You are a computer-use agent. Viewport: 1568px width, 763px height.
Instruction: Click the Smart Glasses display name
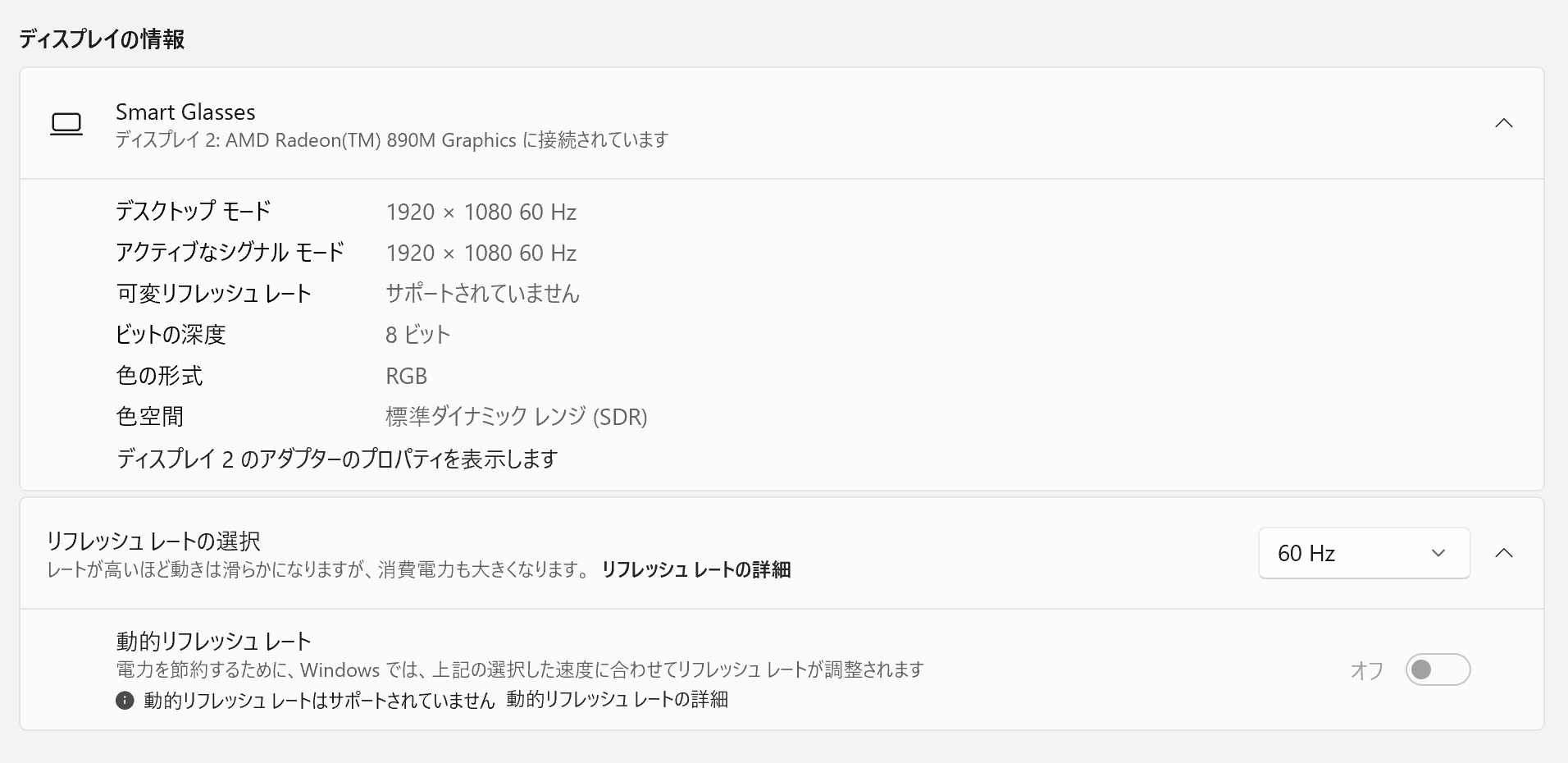click(185, 112)
